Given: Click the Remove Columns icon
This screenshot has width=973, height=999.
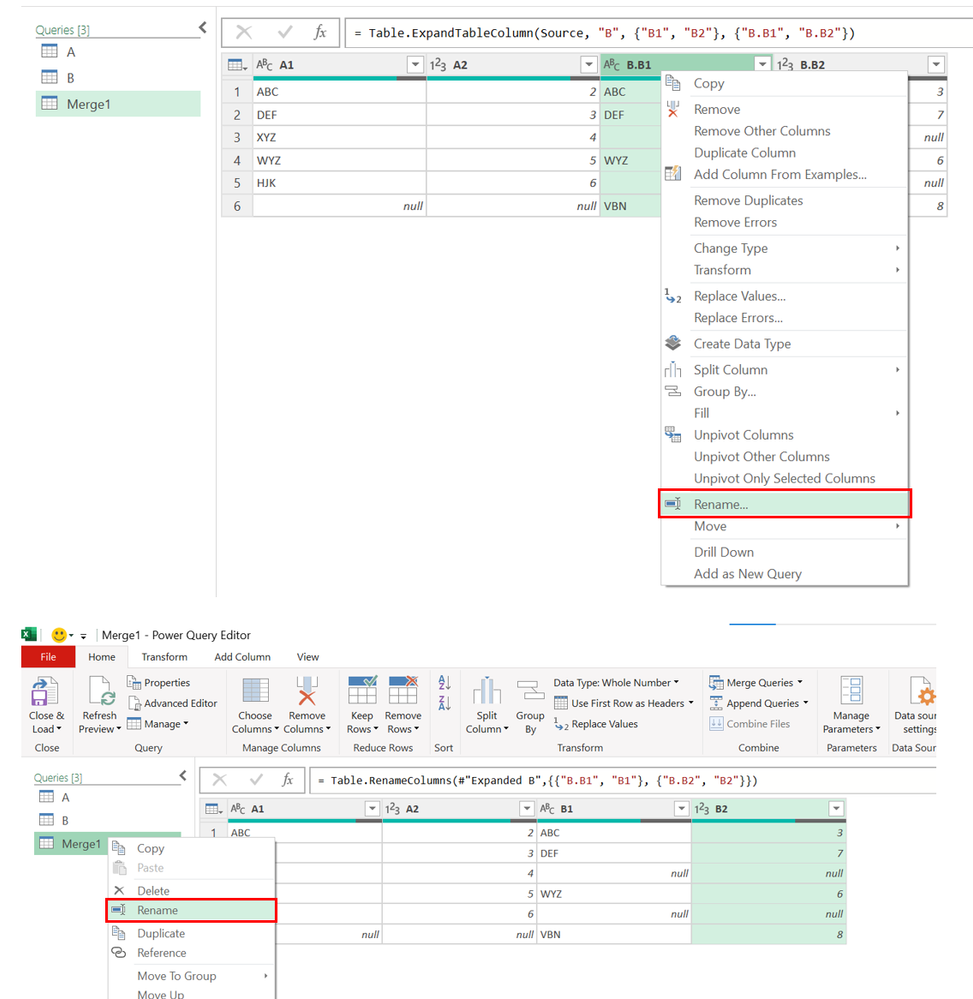Looking at the screenshot, I should (x=306, y=693).
